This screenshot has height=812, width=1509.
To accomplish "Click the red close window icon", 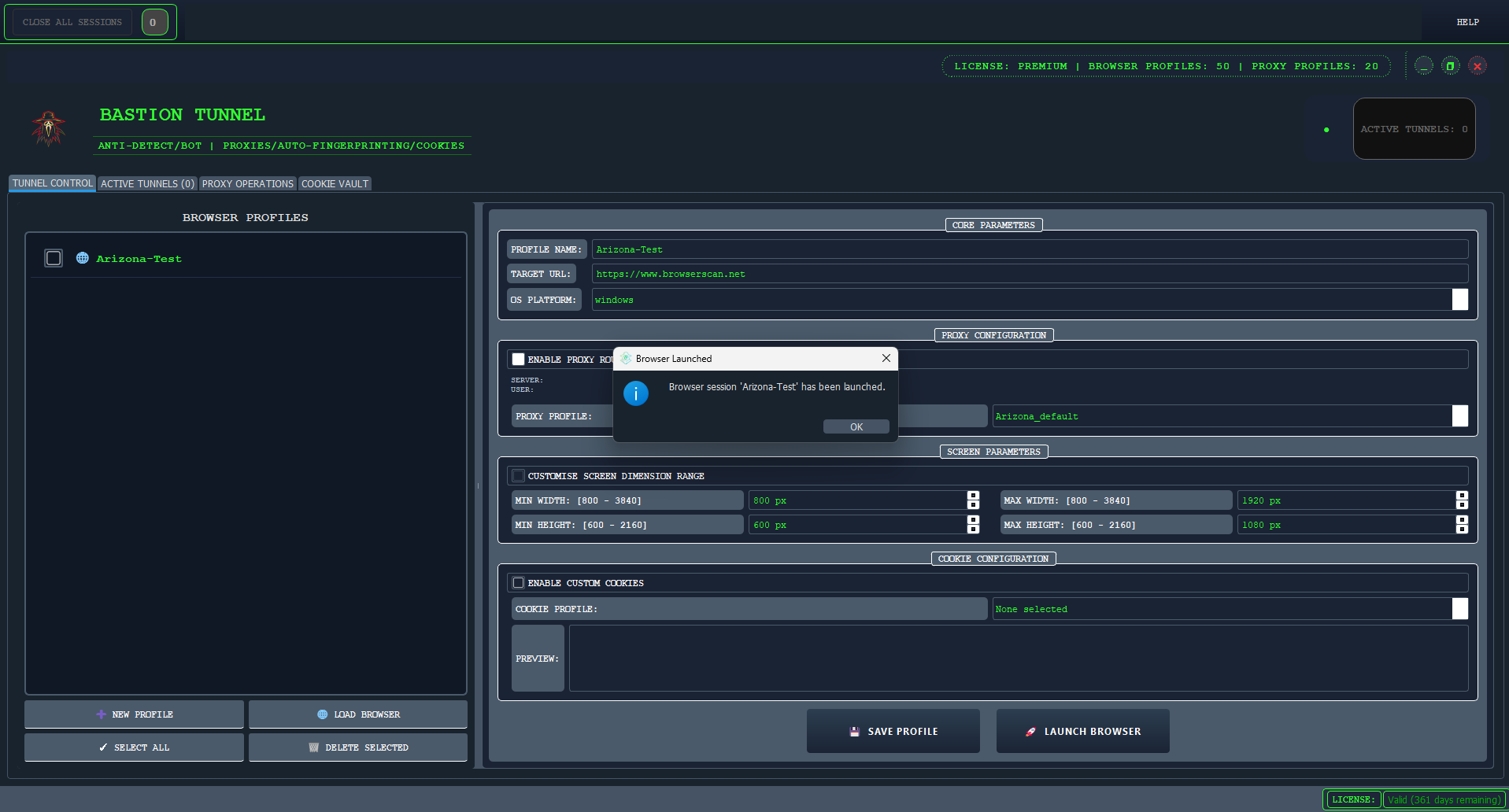I will pos(1478,66).
